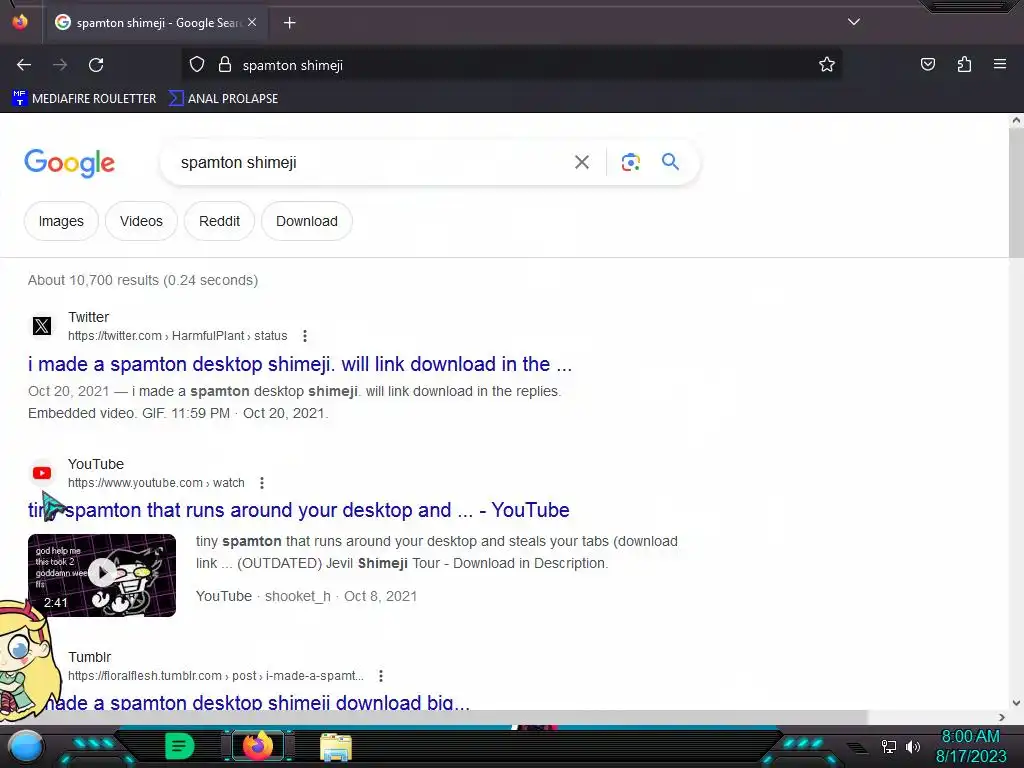1024x768 pixels.
Task: Click the scrollbar down arrow
Action: click(x=1016, y=703)
